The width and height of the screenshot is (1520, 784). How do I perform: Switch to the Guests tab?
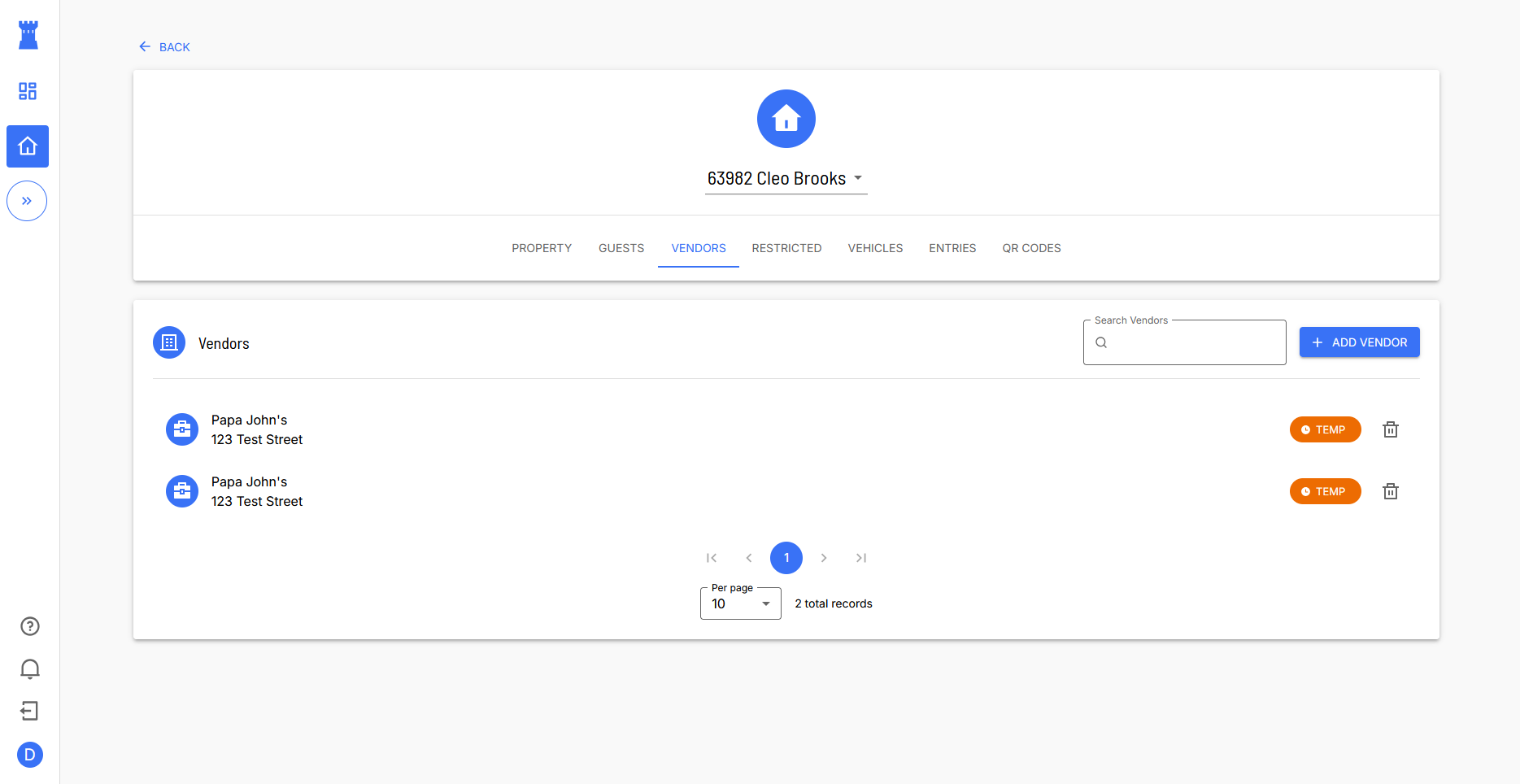621,248
